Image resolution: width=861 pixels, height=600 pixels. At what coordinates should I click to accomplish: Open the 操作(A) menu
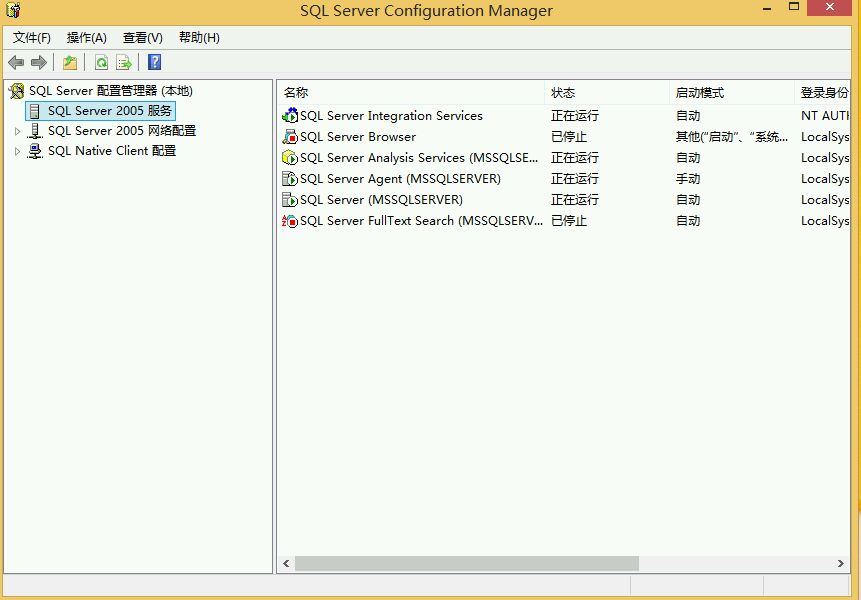87,38
